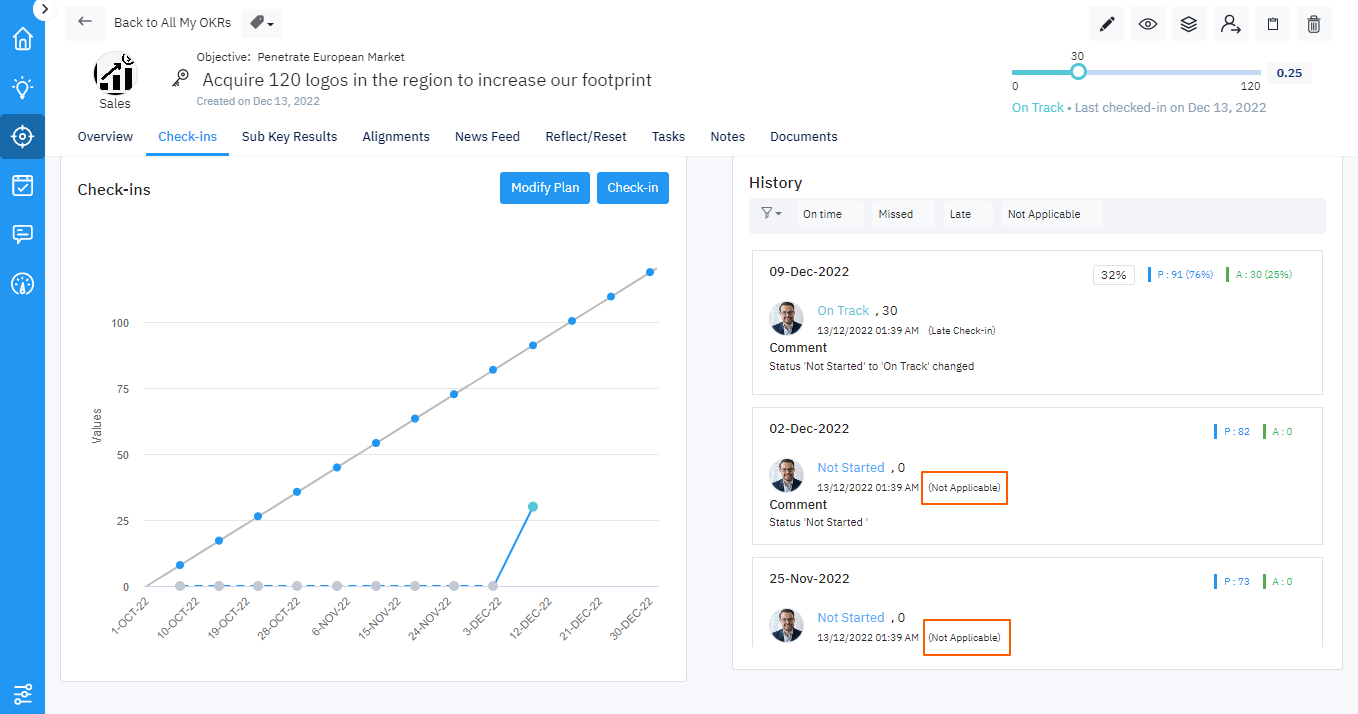Click the reassign user icon
The height and width of the screenshot is (714, 1358).
tap(1230, 24)
